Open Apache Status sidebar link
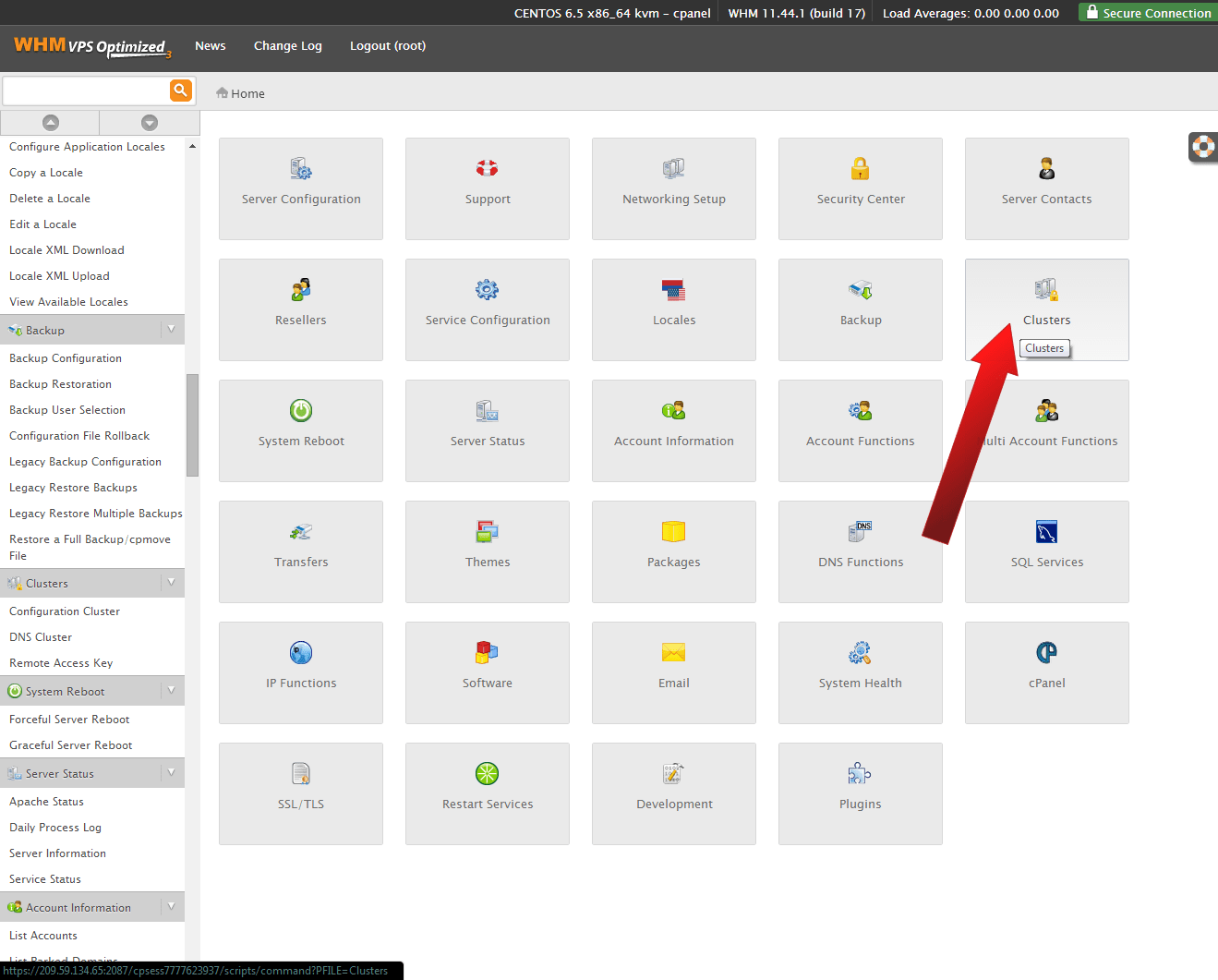 click(x=46, y=801)
